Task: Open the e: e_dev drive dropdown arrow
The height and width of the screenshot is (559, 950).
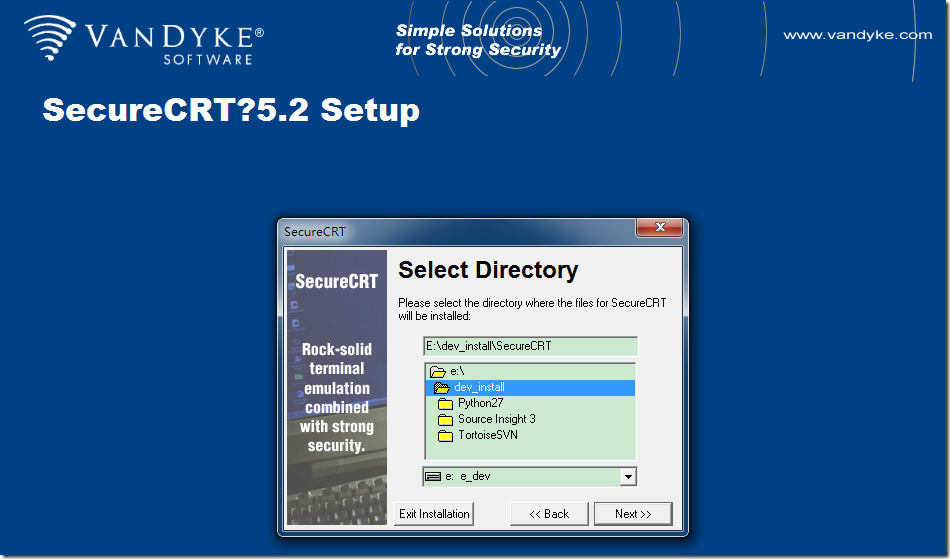Action: click(628, 477)
